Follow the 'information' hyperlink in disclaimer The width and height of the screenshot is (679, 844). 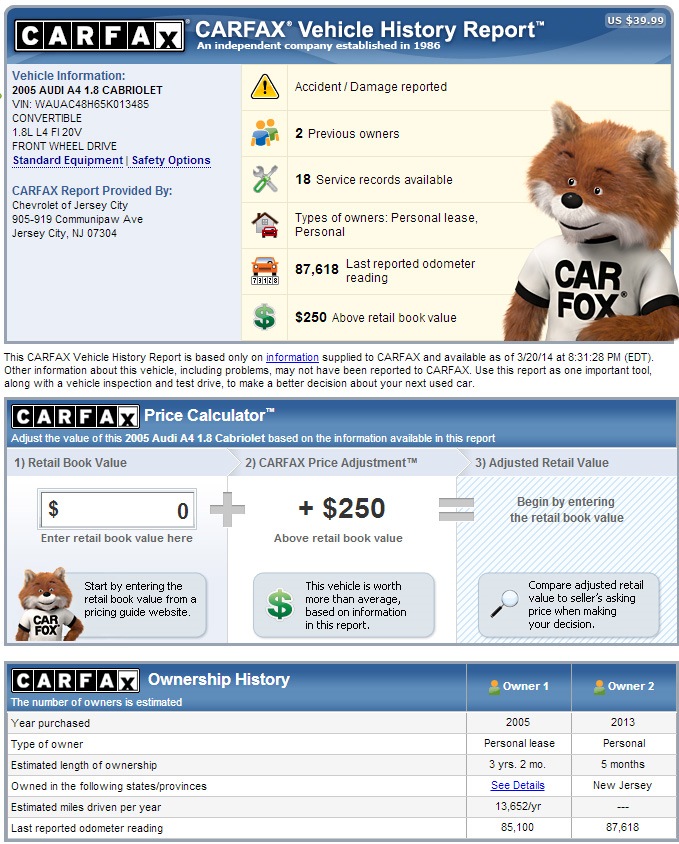coord(292,357)
